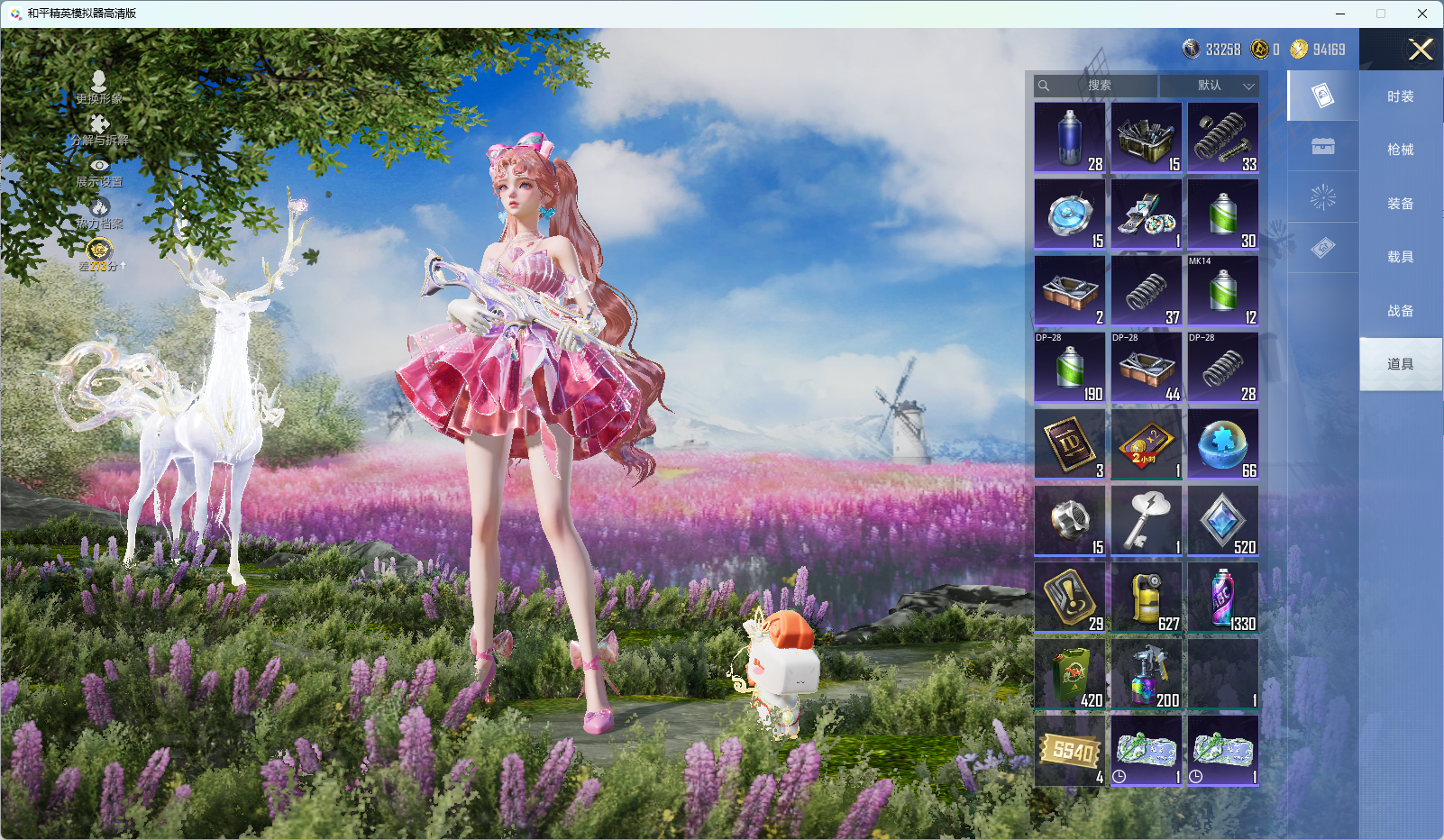1444x840 pixels.
Task: Click the 33258 currency balance
Action: coord(1212,50)
